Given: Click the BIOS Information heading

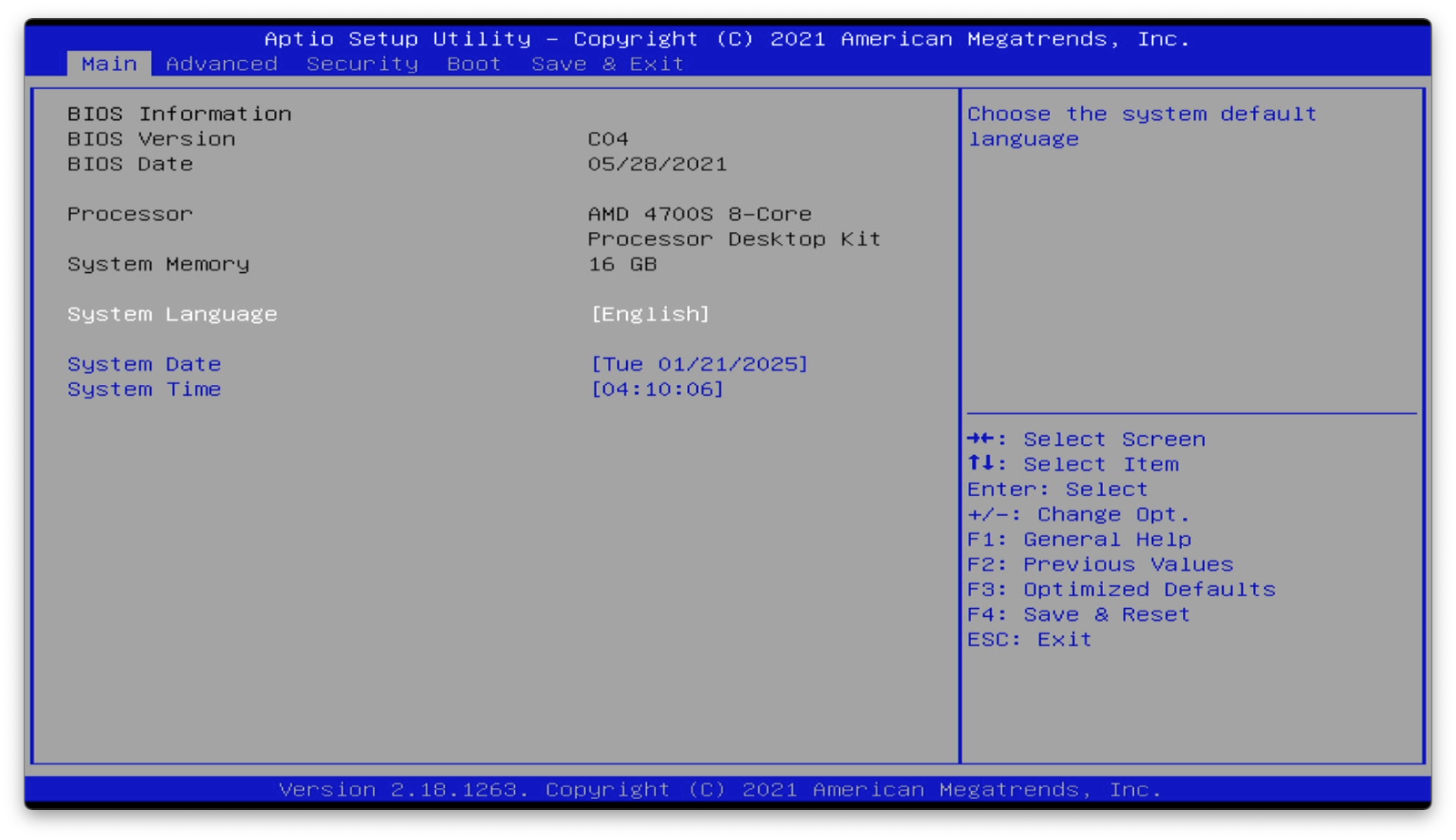Looking at the screenshot, I should [x=179, y=114].
